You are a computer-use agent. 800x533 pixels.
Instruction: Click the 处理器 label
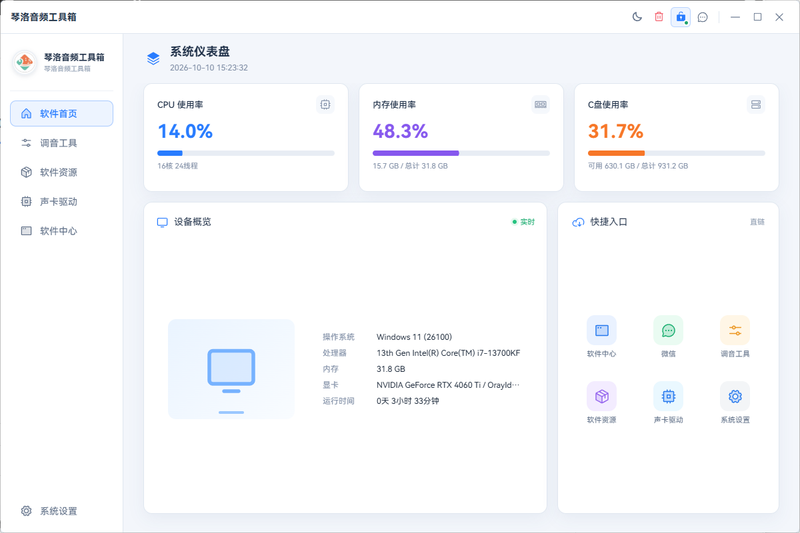pos(334,353)
